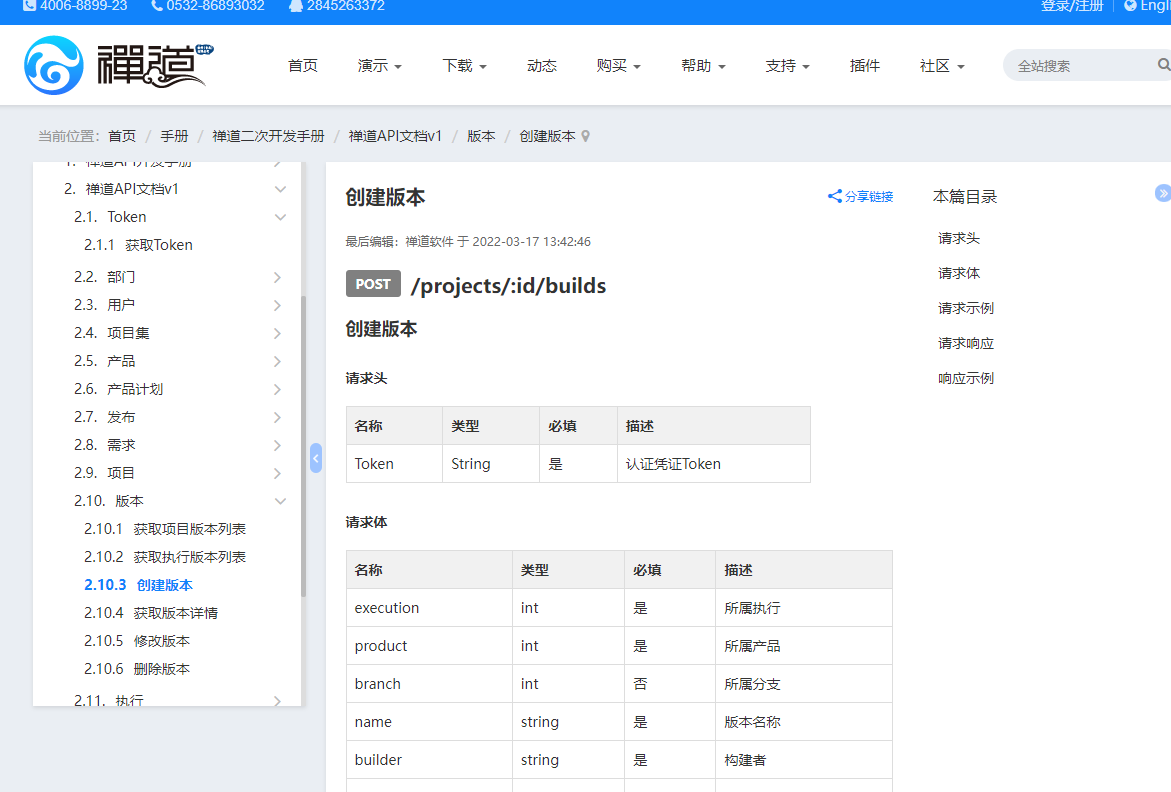
Task: Click the ZenTao logo icon
Action: [54, 65]
